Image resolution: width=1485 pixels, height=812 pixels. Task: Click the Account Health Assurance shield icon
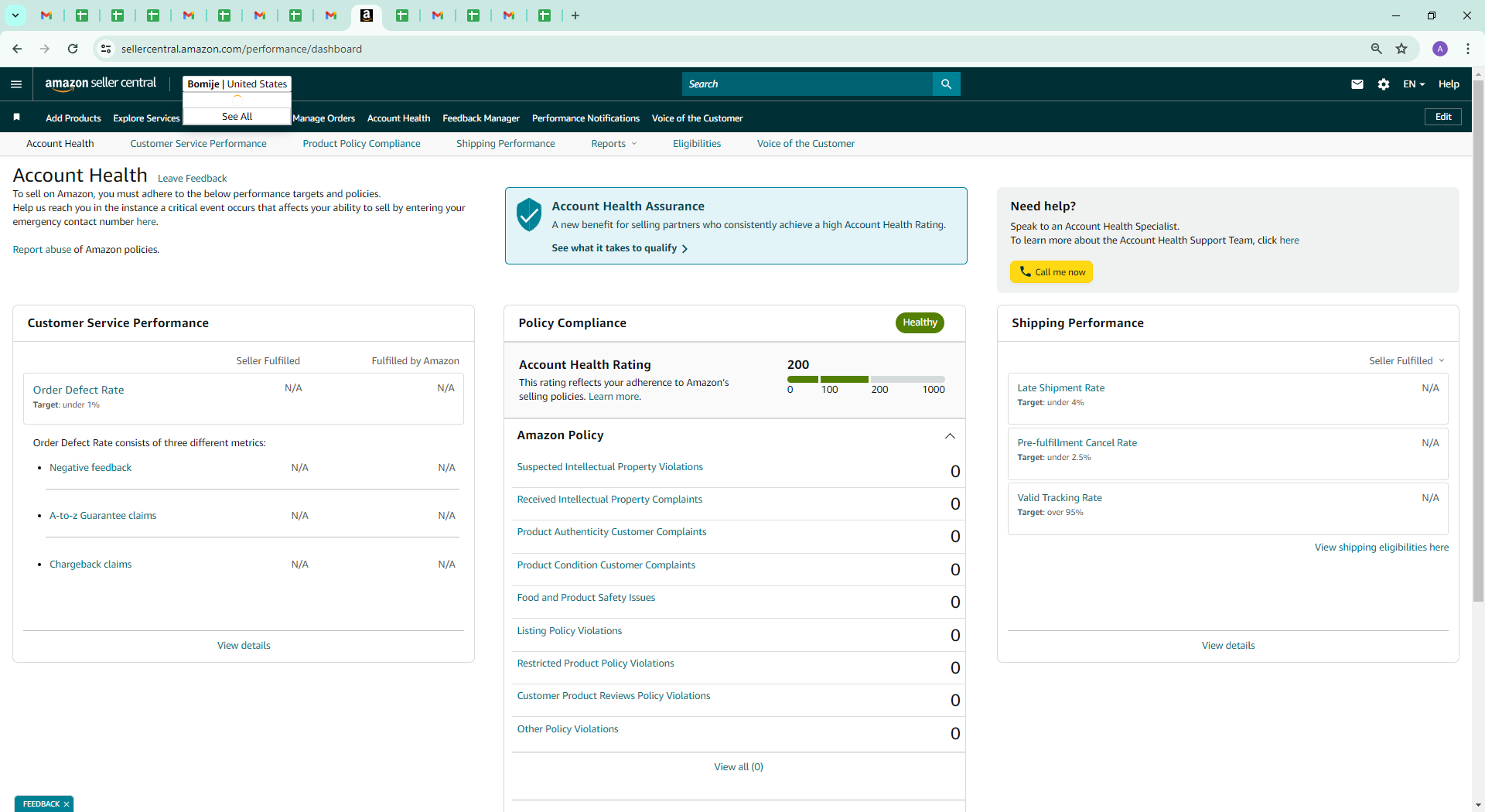529,214
